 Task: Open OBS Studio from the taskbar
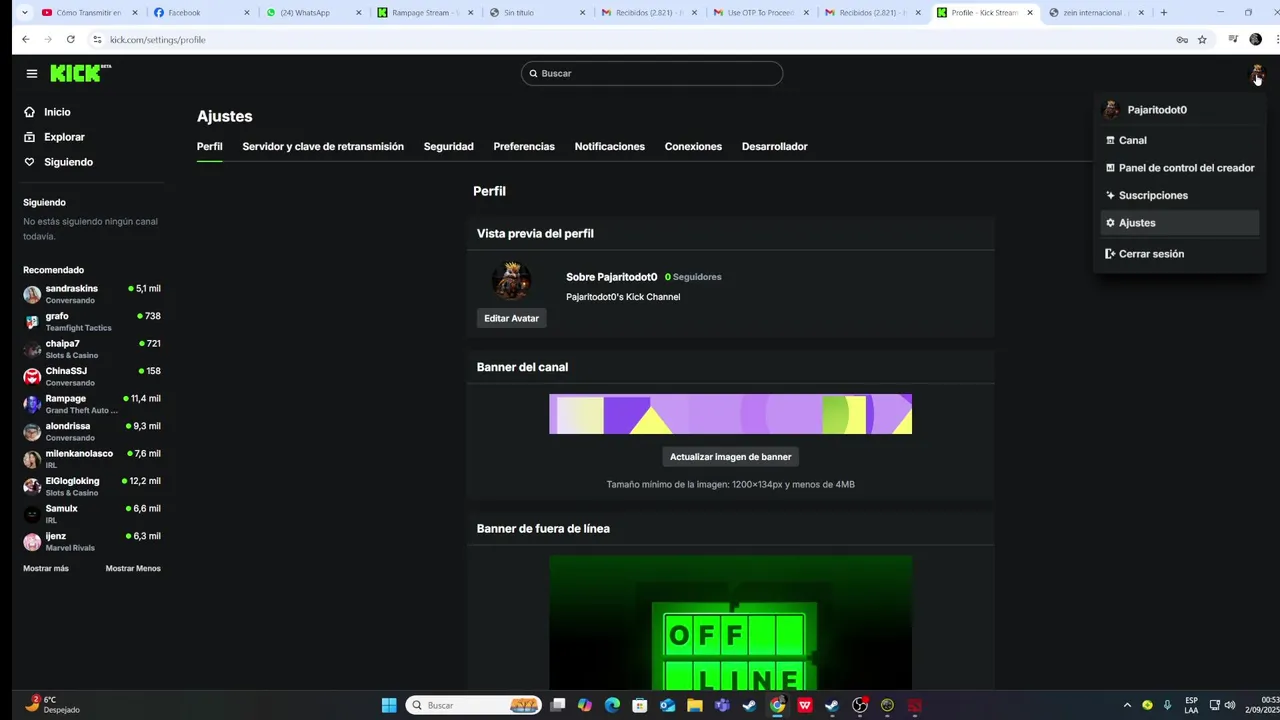(x=859, y=705)
